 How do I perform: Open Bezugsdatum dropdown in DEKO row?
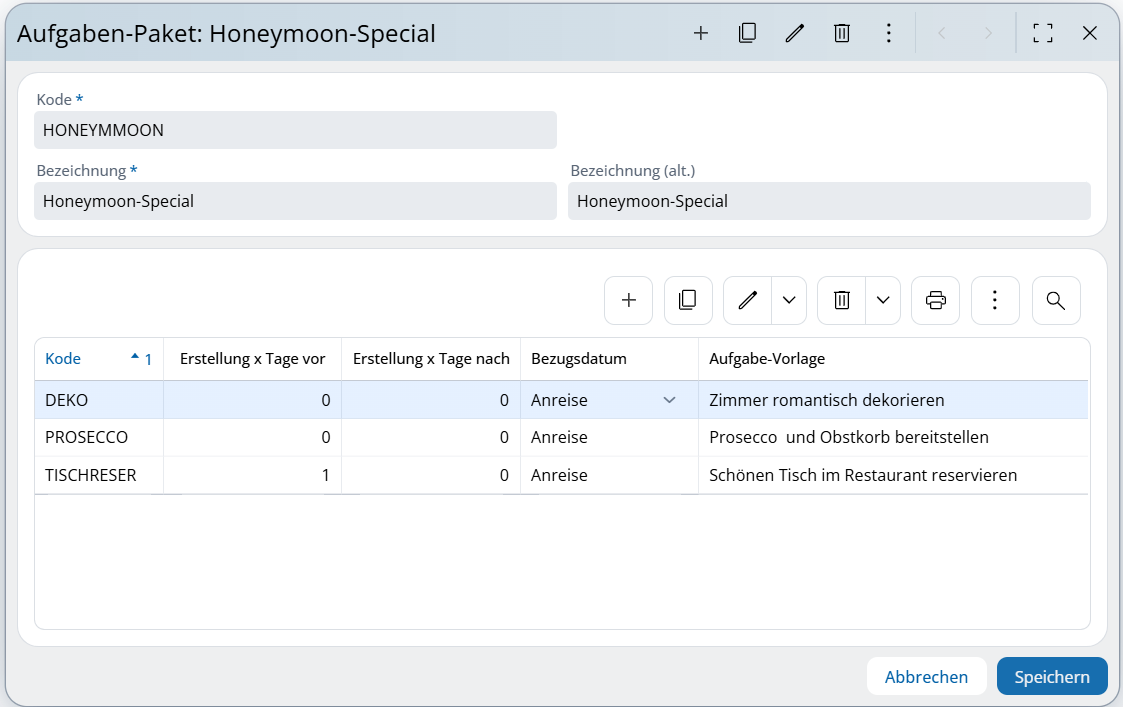pyautogui.click(x=669, y=400)
